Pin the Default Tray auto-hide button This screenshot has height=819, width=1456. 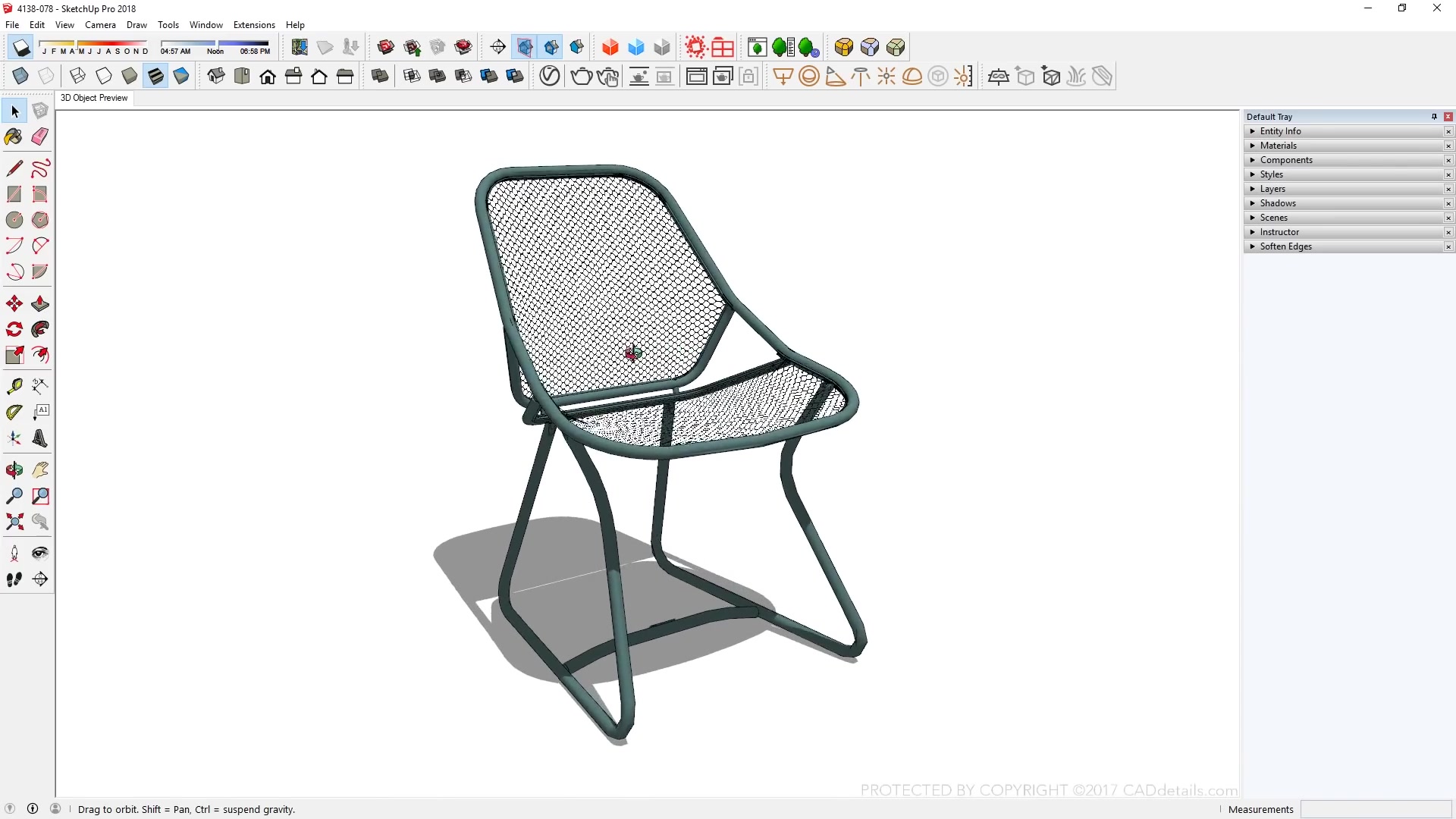point(1434,117)
